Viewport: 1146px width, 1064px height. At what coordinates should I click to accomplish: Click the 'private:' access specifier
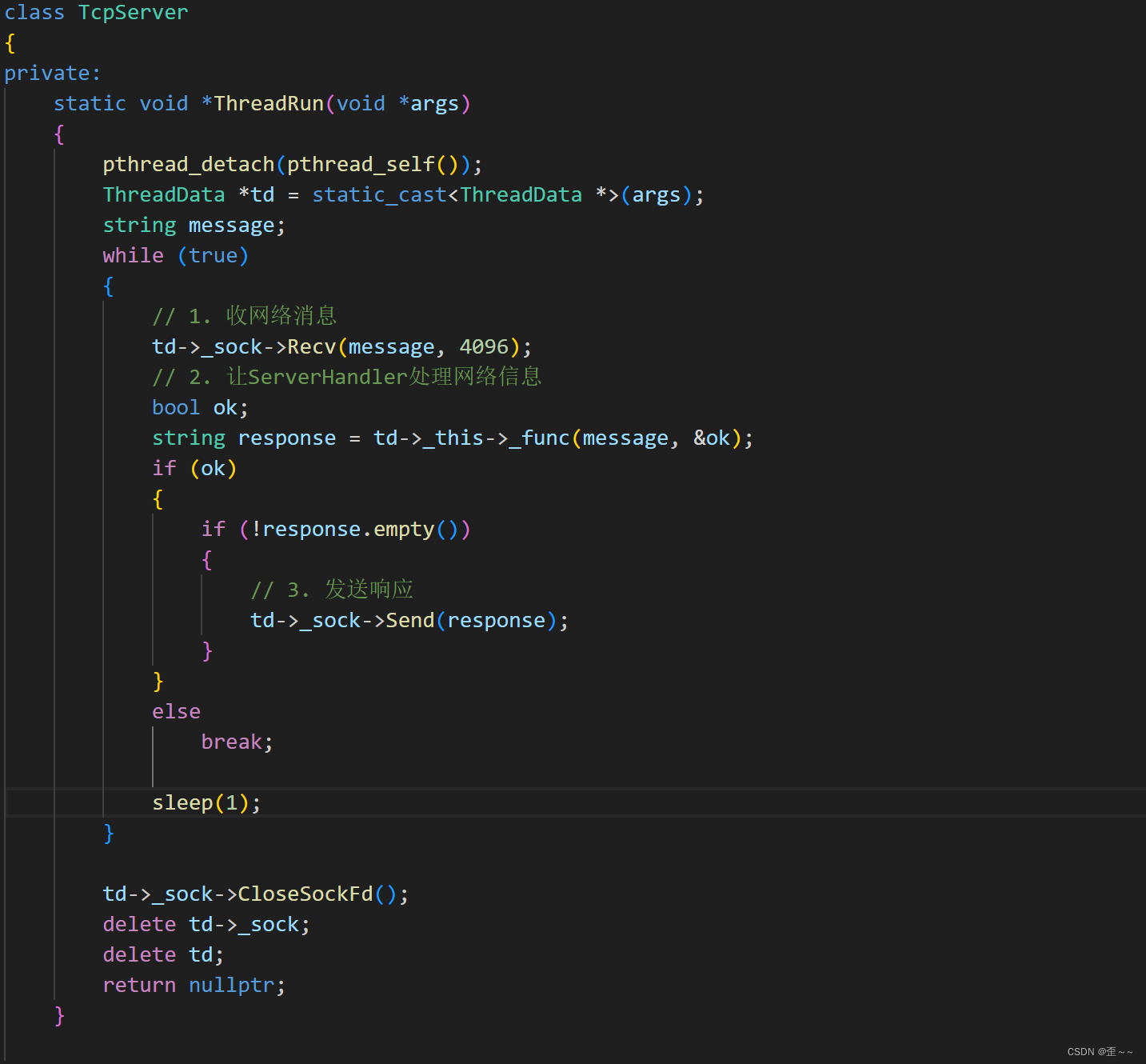pos(53,74)
